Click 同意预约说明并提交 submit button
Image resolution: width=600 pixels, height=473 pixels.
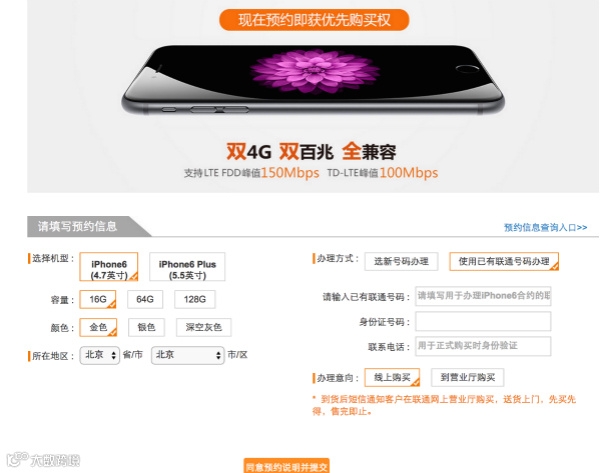click(286, 466)
